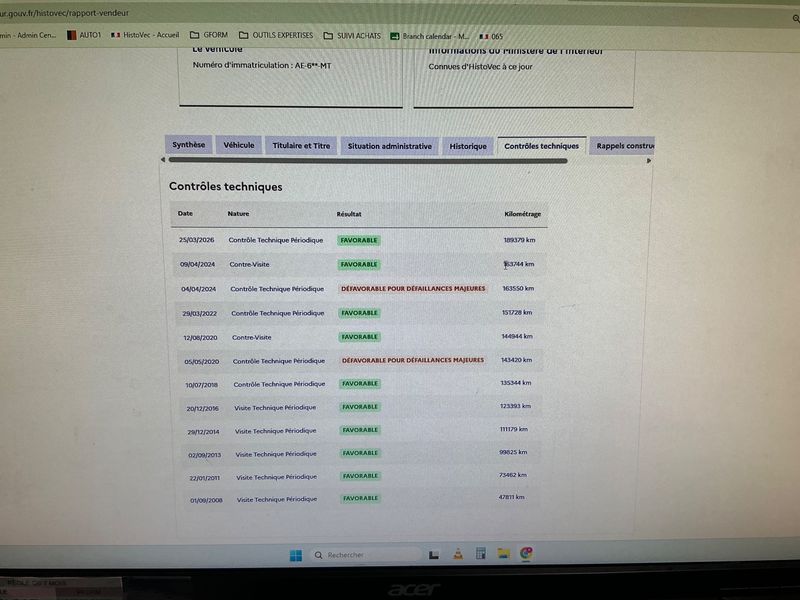Click DÉFAVORABLE badge on 05/05/2020 row
Viewport: 800px width, 600px height.
pos(412,360)
